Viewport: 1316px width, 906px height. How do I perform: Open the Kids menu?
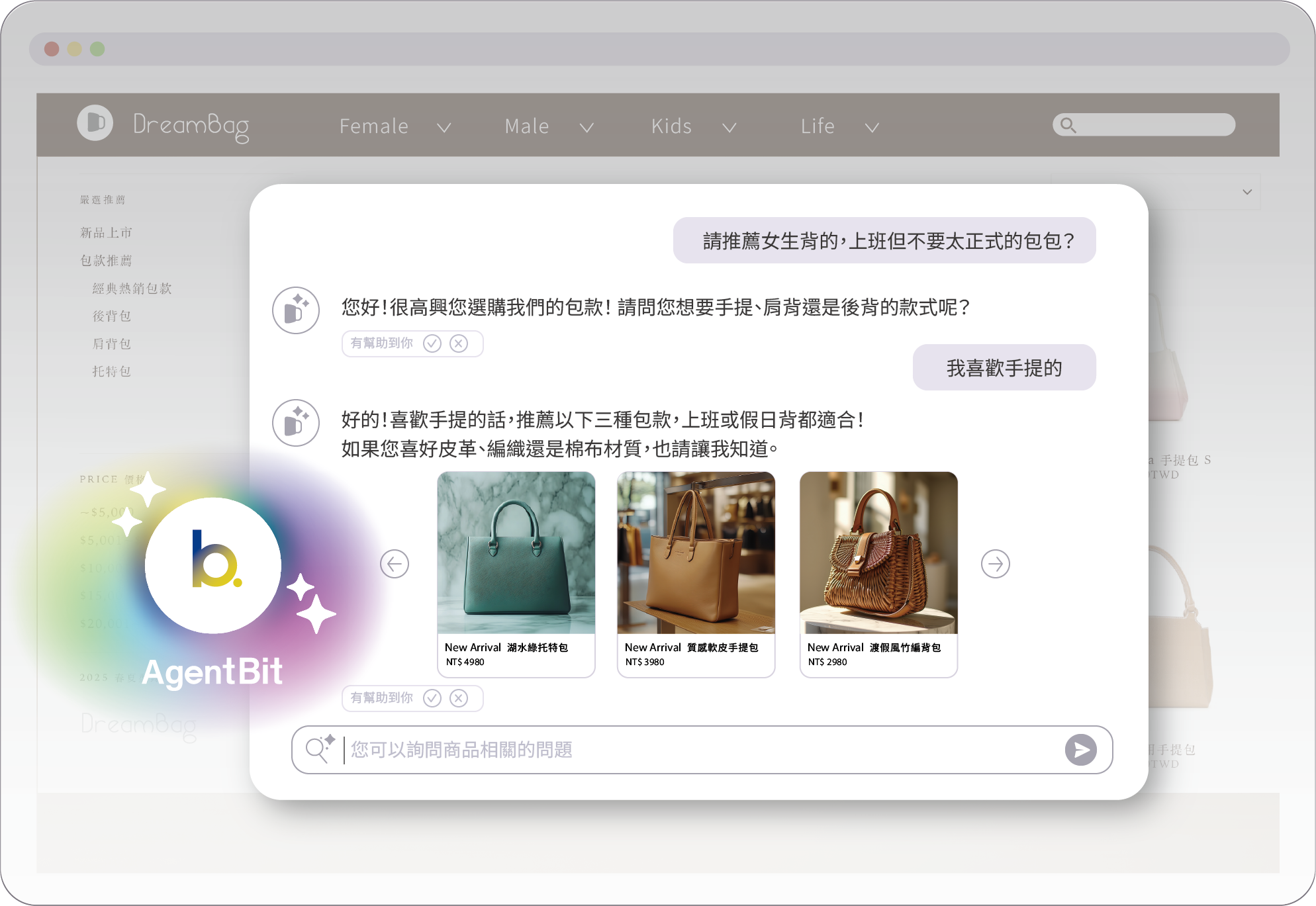coord(671,126)
